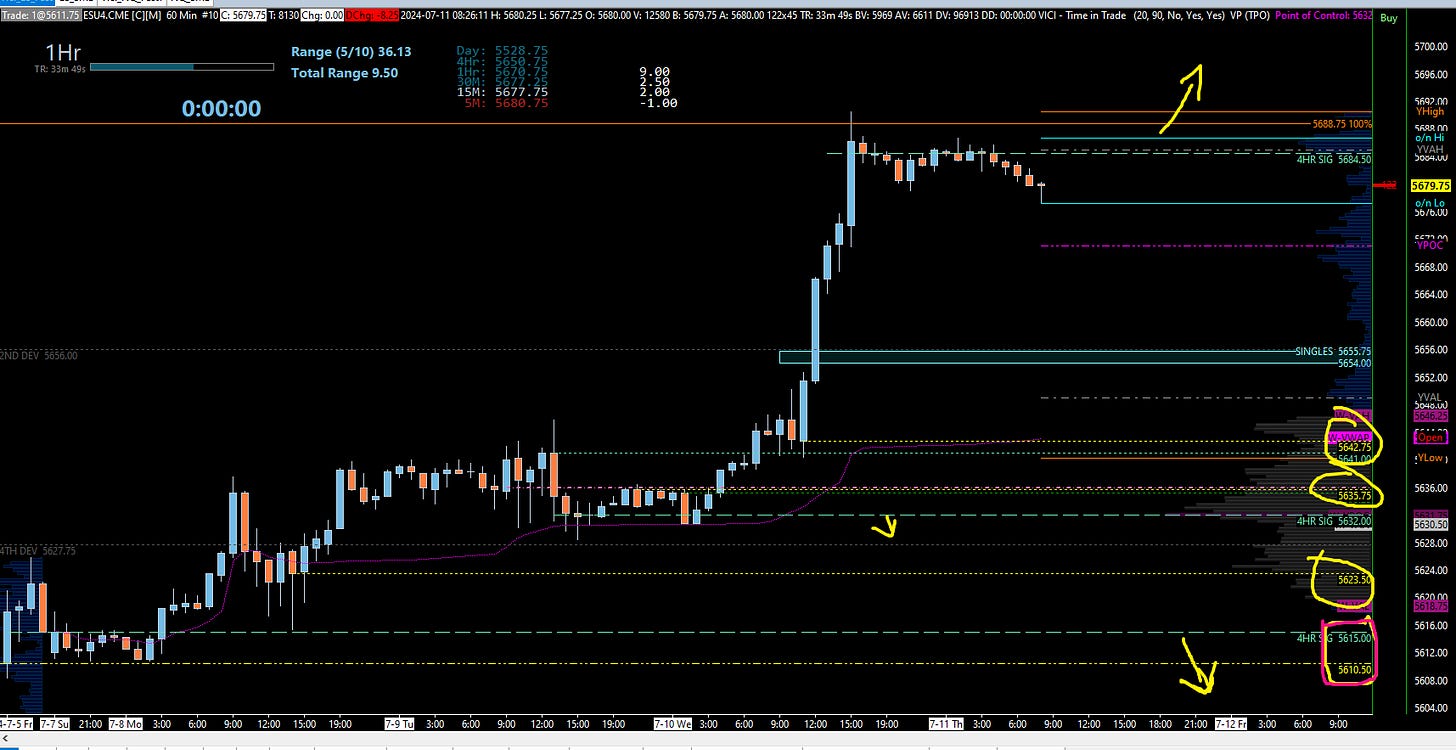Click the 4HR SIG 5632.00 label
Screen dimensions: 1456x750
point(1334,521)
